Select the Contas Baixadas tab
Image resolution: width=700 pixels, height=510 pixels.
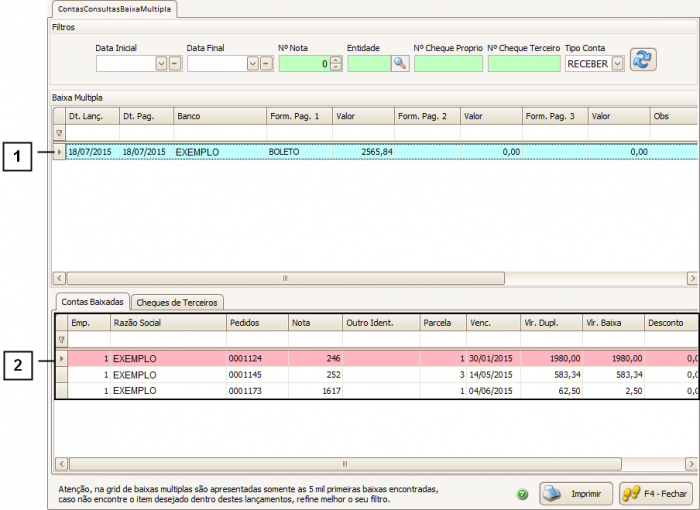92,301
